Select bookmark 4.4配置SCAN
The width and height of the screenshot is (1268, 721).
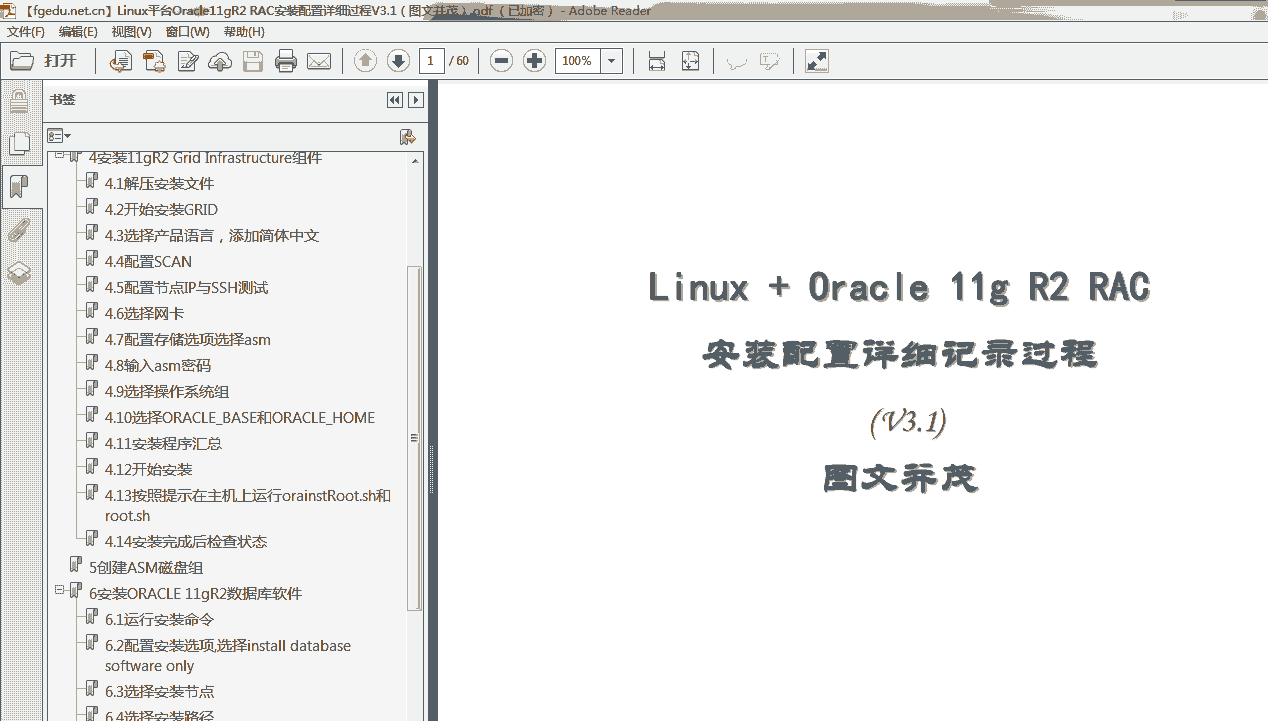[148, 262]
